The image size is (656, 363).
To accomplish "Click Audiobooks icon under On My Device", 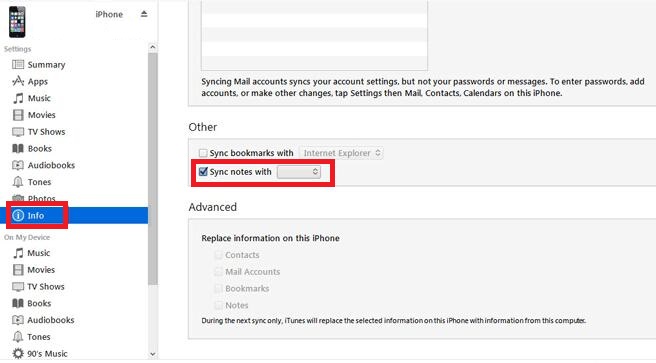I will (x=18, y=320).
